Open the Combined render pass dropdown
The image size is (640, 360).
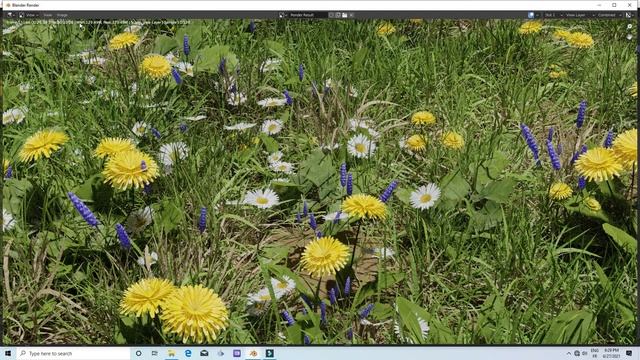pos(609,15)
